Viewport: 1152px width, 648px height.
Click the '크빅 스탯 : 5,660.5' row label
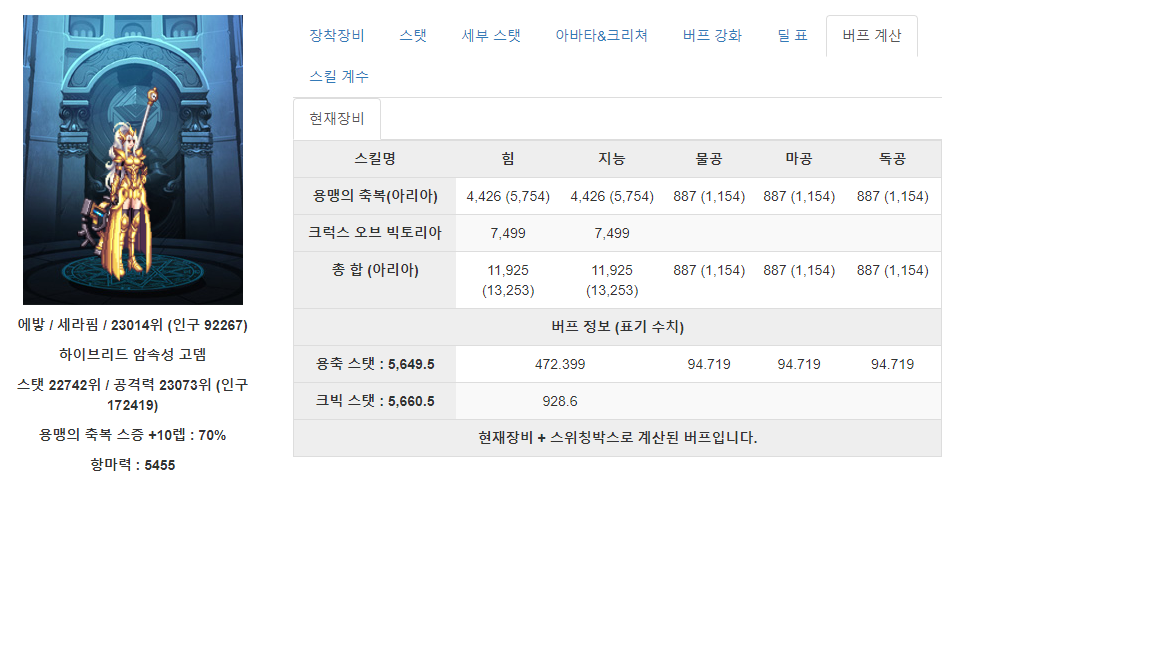click(x=375, y=401)
